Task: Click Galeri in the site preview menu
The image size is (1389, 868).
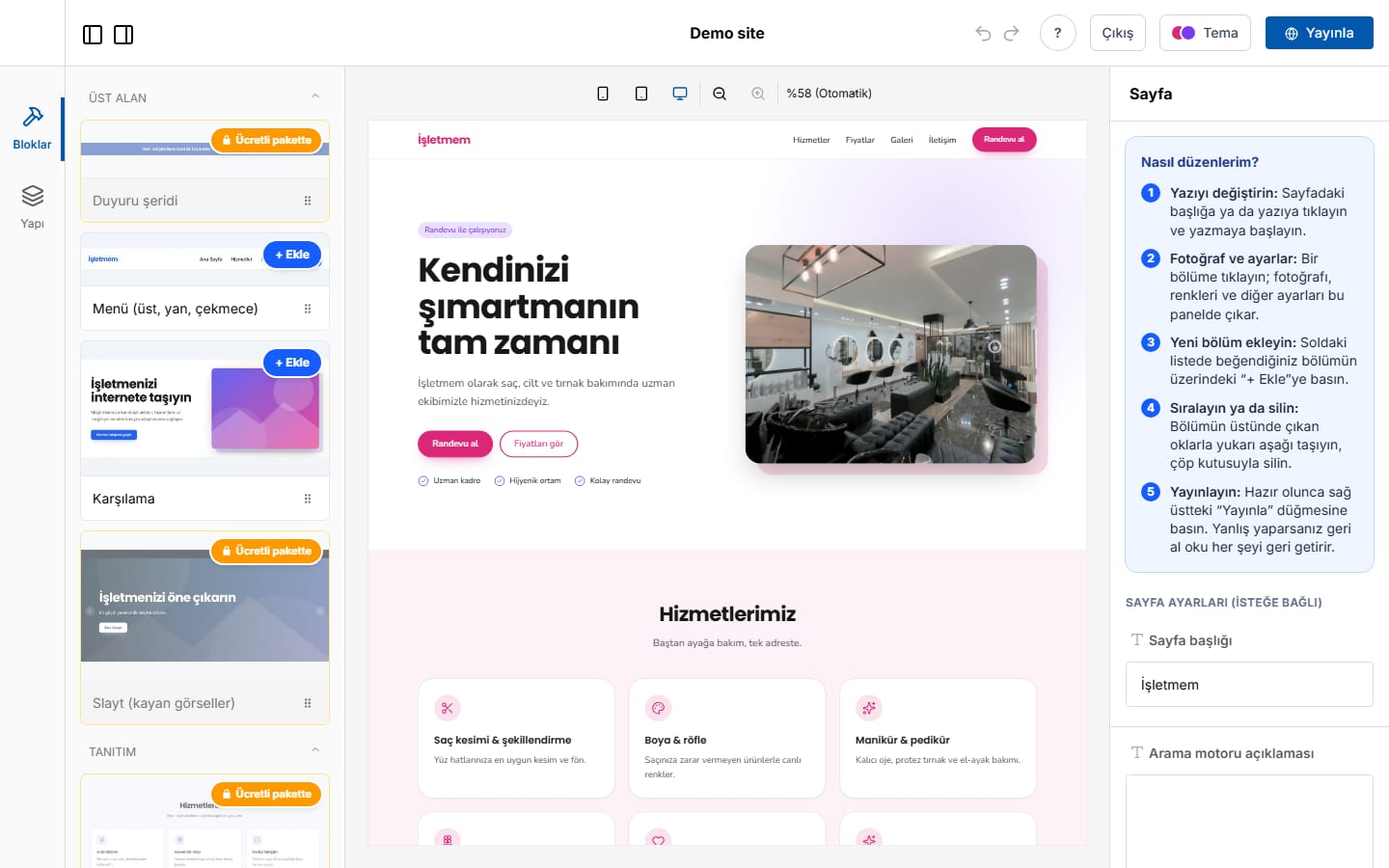Action: click(x=902, y=140)
